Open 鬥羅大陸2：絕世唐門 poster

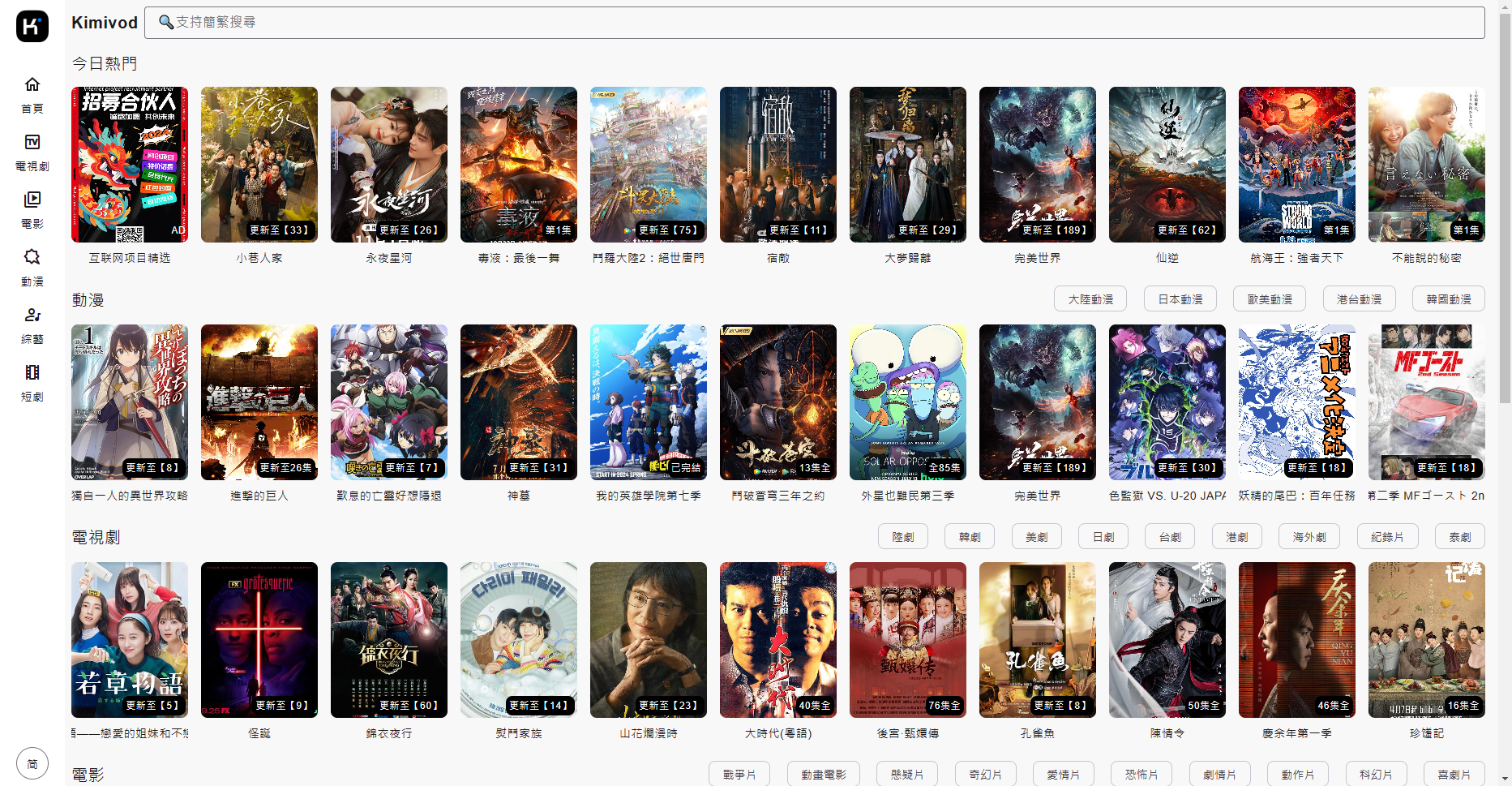click(x=649, y=165)
